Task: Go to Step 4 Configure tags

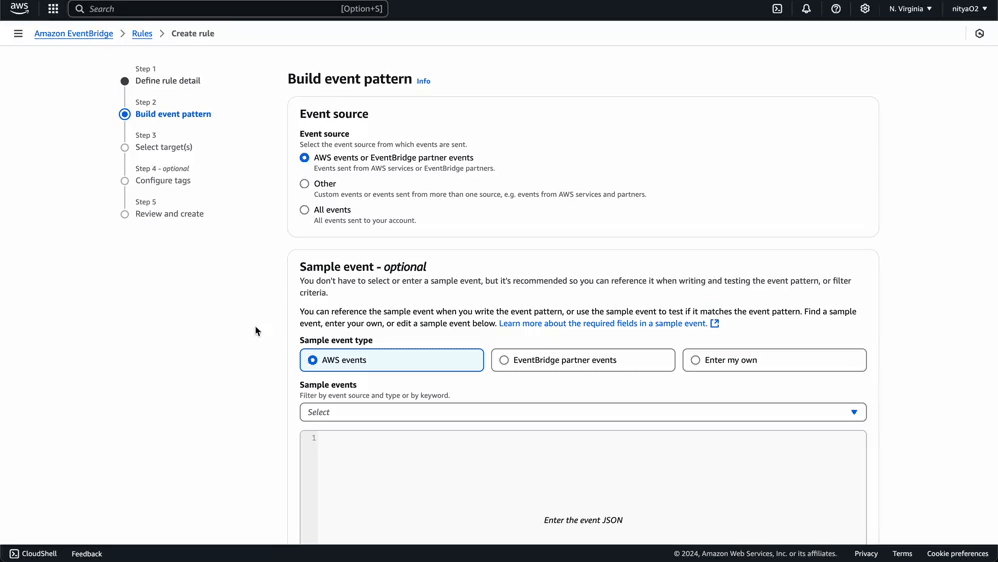Action: pyautogui.click(x=163, y=181)
